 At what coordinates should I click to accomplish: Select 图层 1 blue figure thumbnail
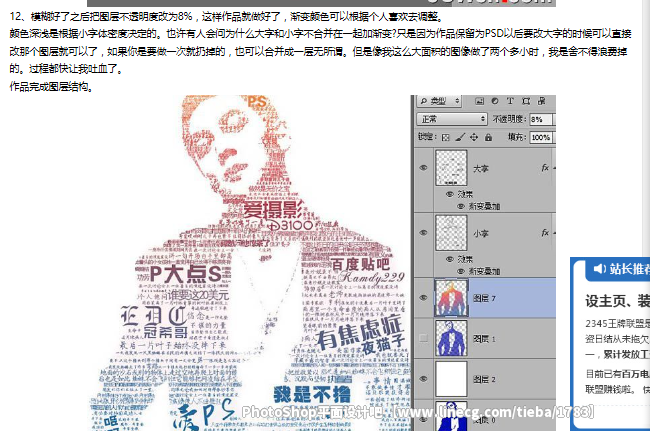point(451,338)
